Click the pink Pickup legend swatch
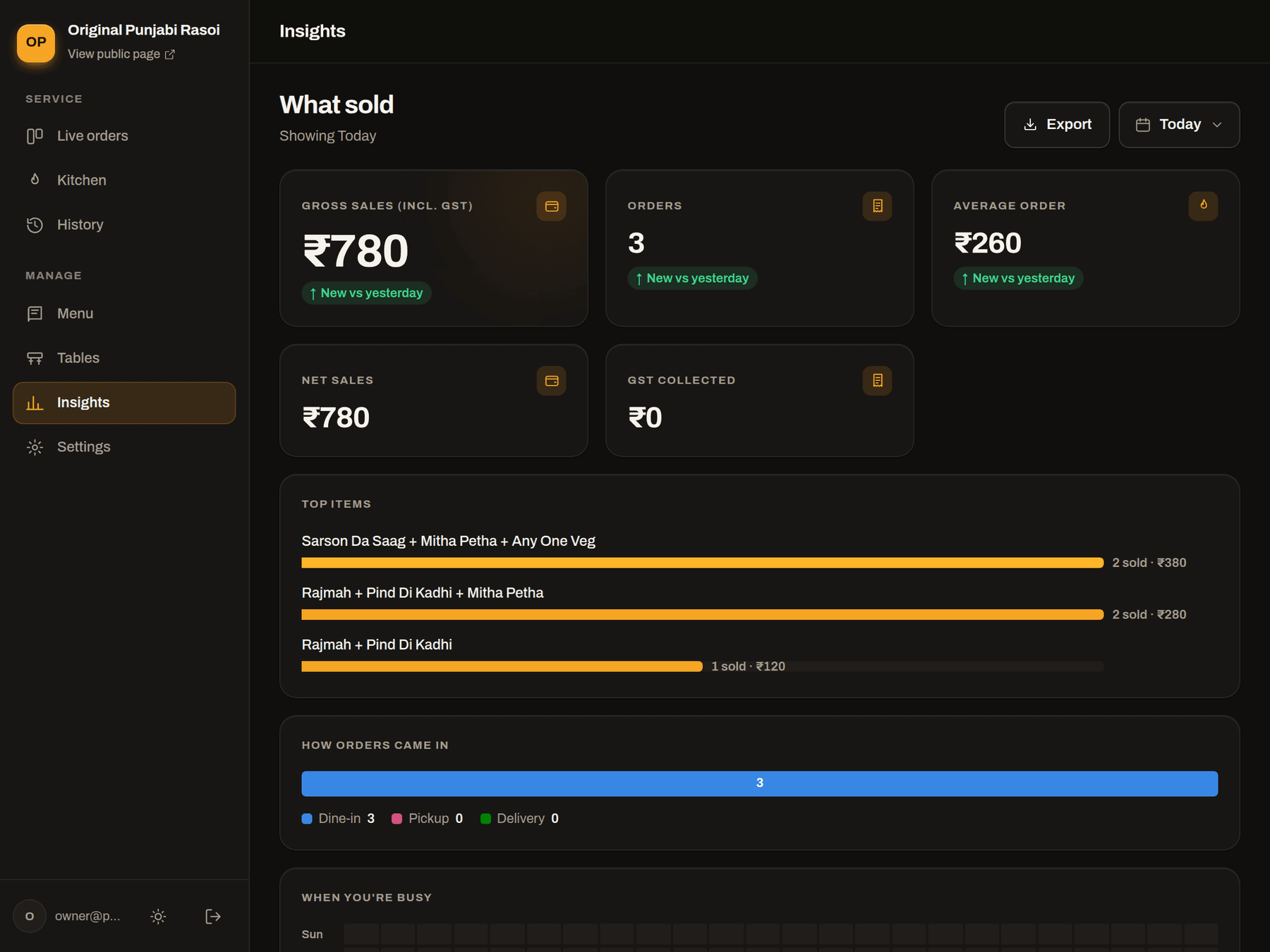 [x=397, y=819]
